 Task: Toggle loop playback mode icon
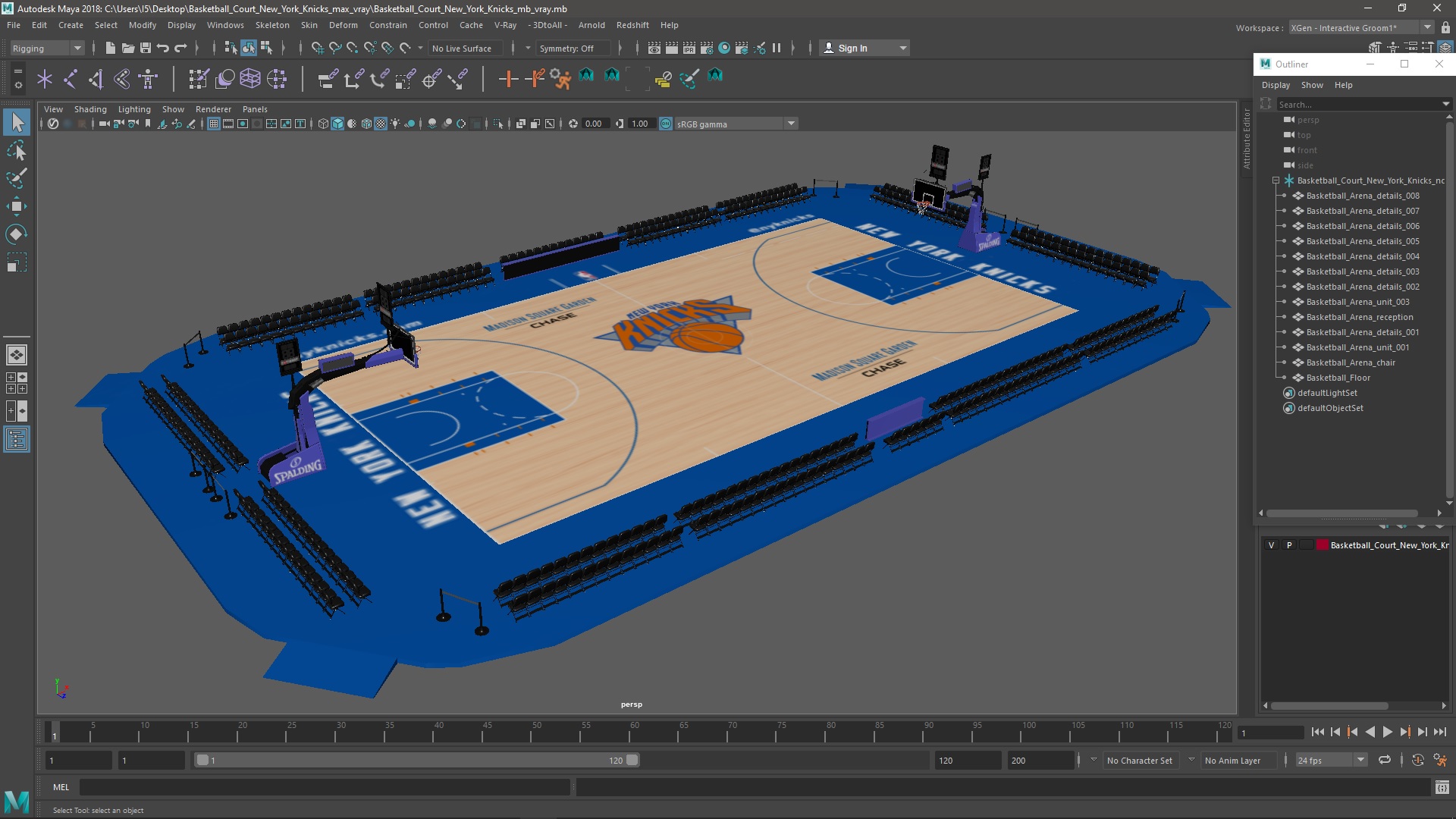pos(1385,760)
